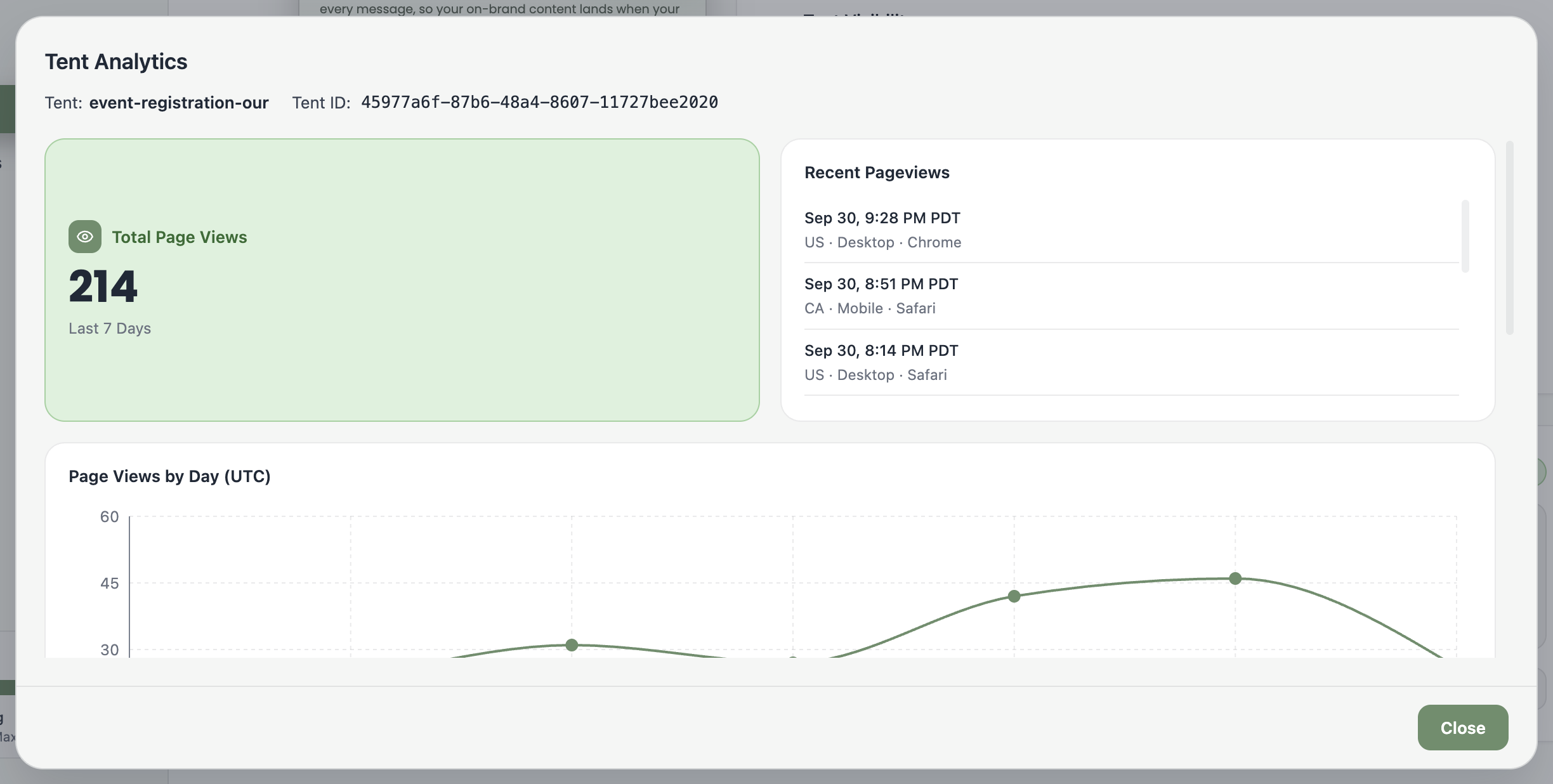Click the Page Views by Day (UTC) heading
The width and height of the screenshot is (1553, 784).
pyautogui.click(x=169, y=476)
